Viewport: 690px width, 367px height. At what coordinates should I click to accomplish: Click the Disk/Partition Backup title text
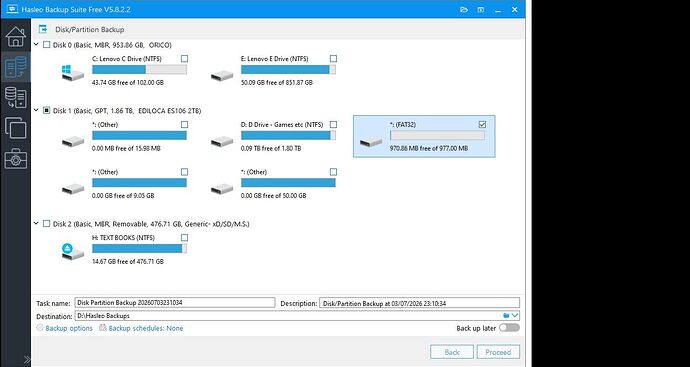(89, 29)
